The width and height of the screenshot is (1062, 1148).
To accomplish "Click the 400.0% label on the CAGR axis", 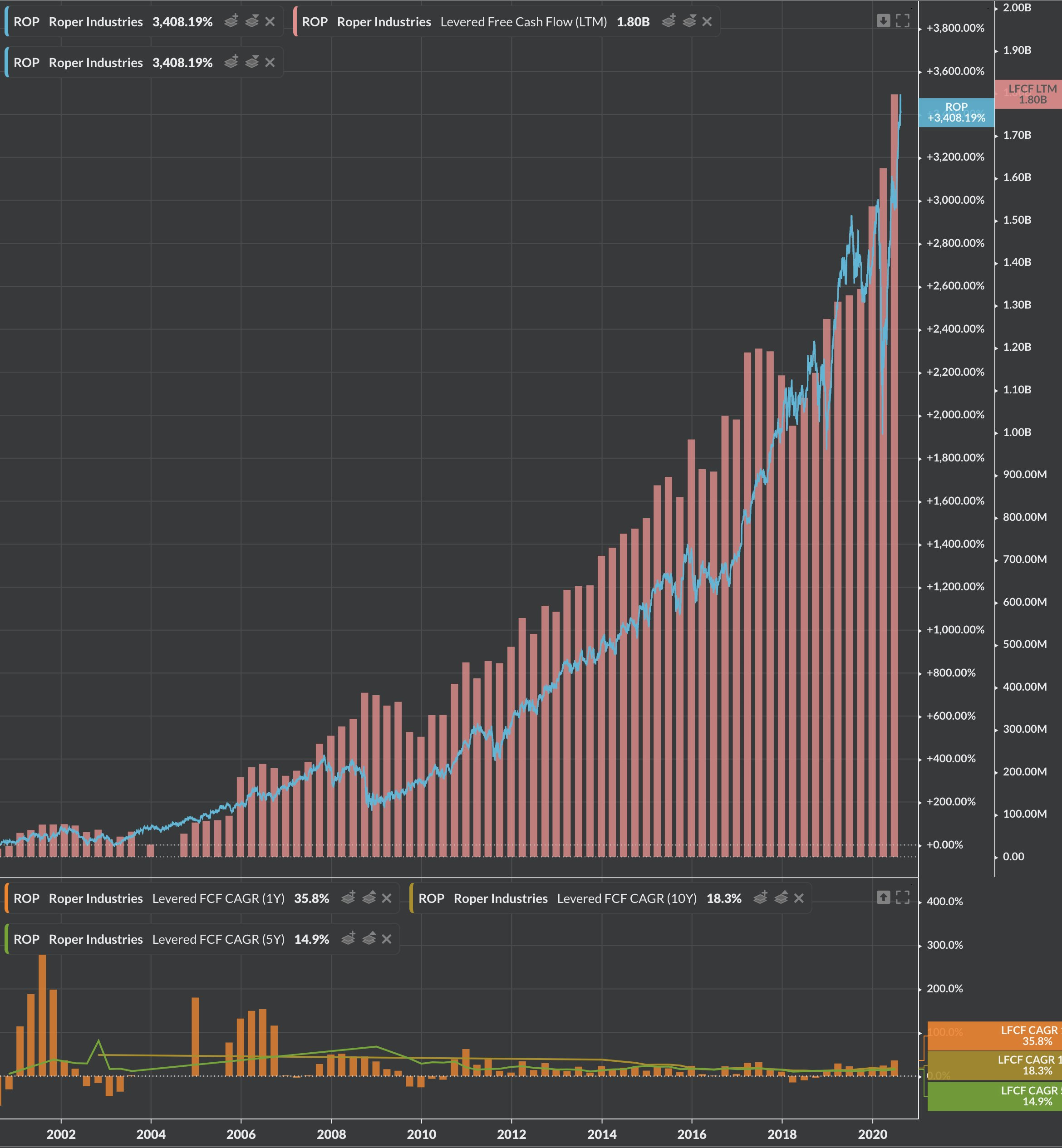I will click(945, 902).
